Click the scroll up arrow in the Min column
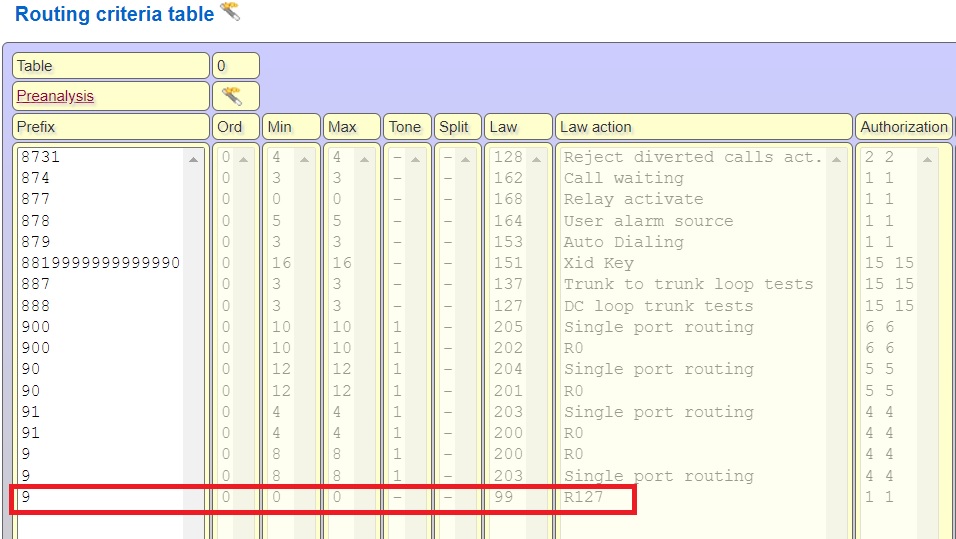 pyautogui.click(x=304, y=158)
